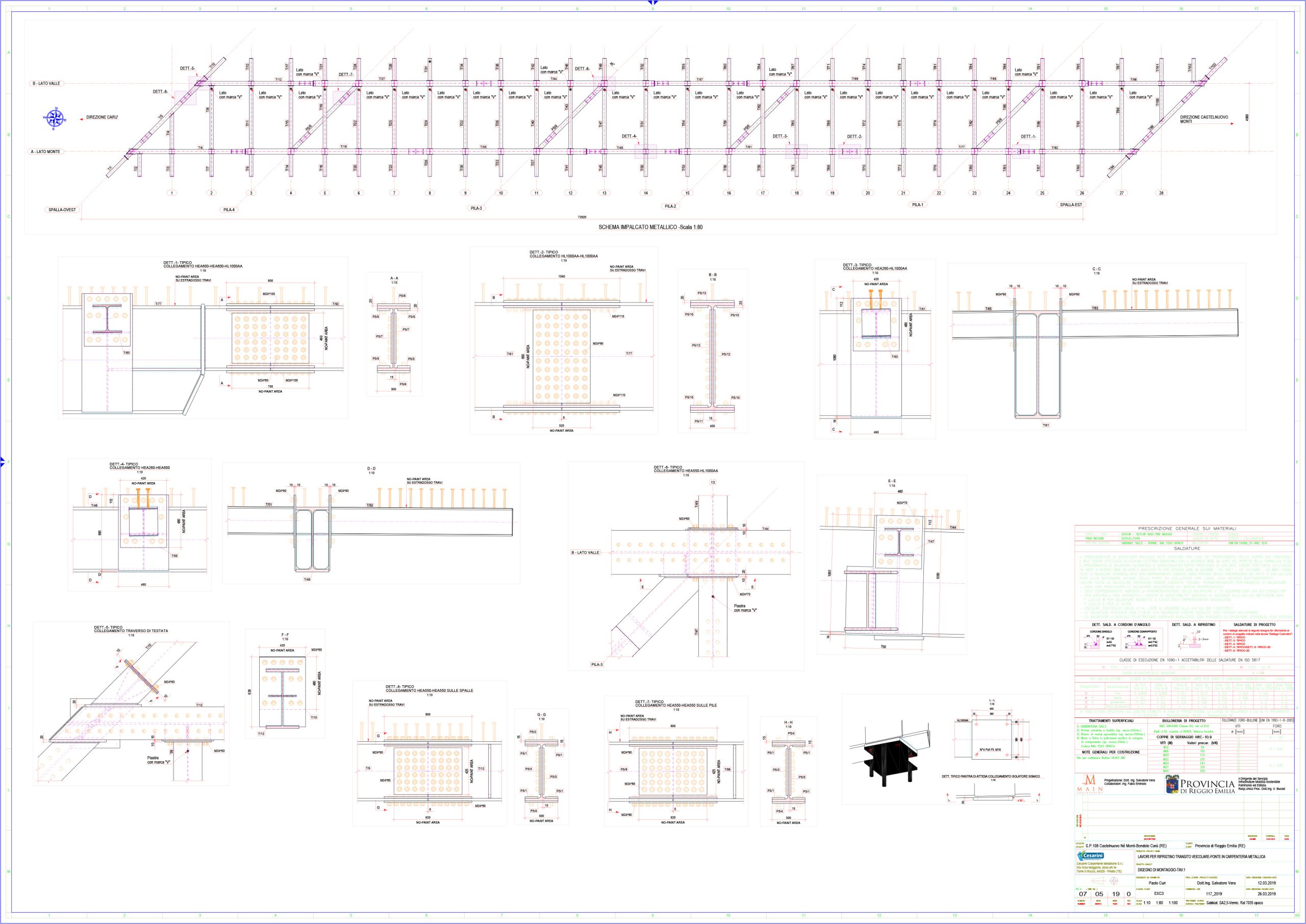
Task: Click axis bubble 1 below the deck schema
Action: (x=172, y=193)
